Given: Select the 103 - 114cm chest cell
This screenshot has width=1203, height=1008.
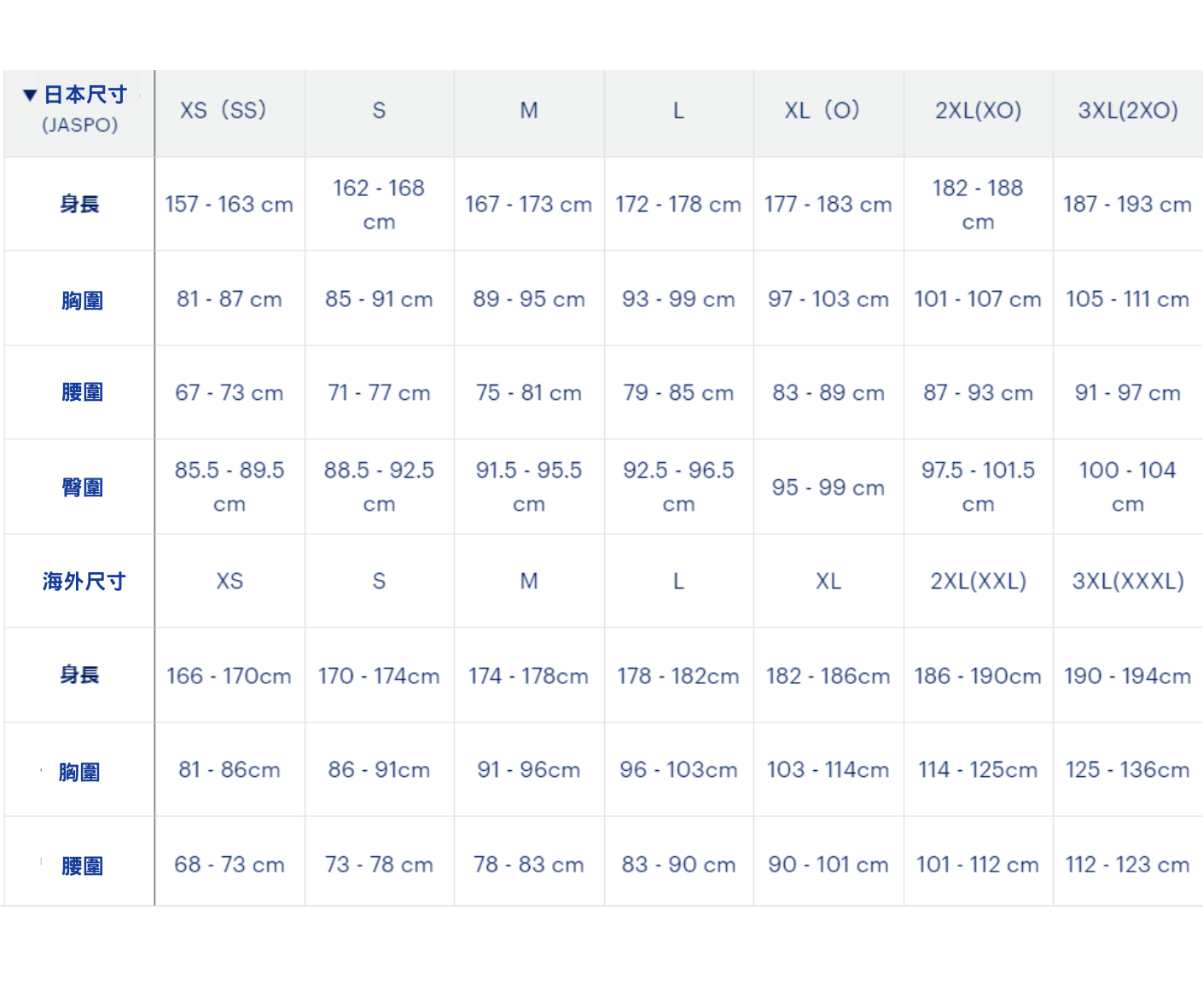Looking at the screenshot, I should pyautogui.click(x=828, y=770).
